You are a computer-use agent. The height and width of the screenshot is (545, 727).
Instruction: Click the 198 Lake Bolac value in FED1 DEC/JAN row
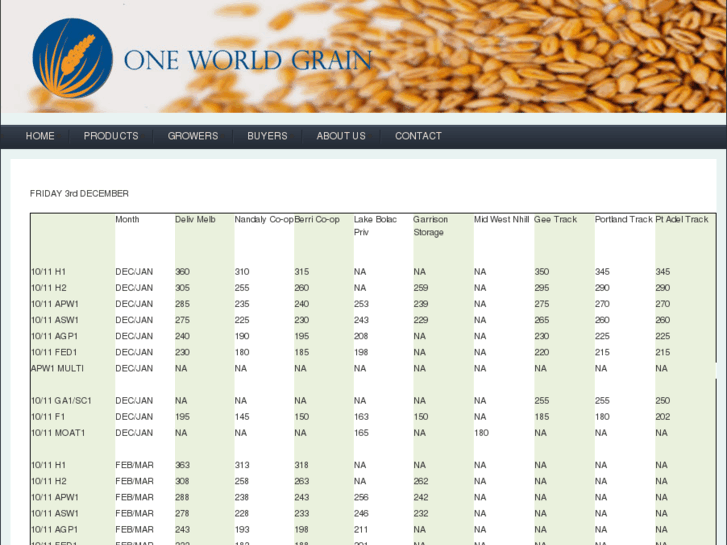[361, 352]
